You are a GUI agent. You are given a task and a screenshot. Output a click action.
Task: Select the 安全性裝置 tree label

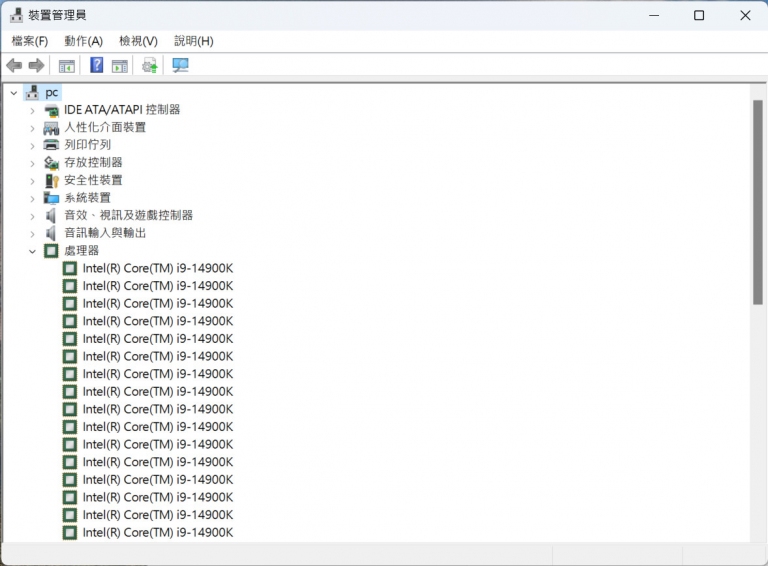pyautogui.click(x=93, y=180)
